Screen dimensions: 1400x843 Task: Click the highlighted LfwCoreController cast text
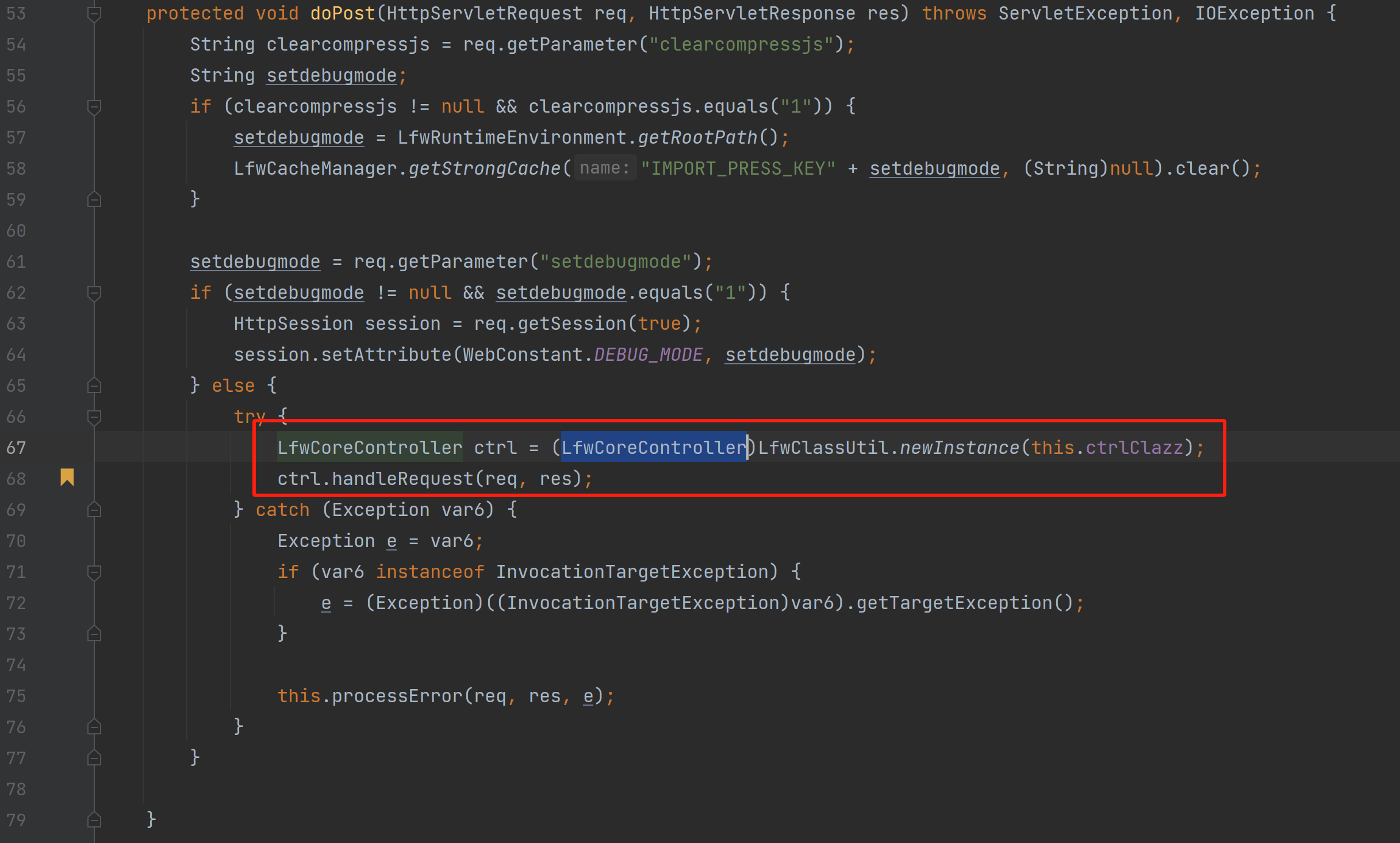pos(654,448)
